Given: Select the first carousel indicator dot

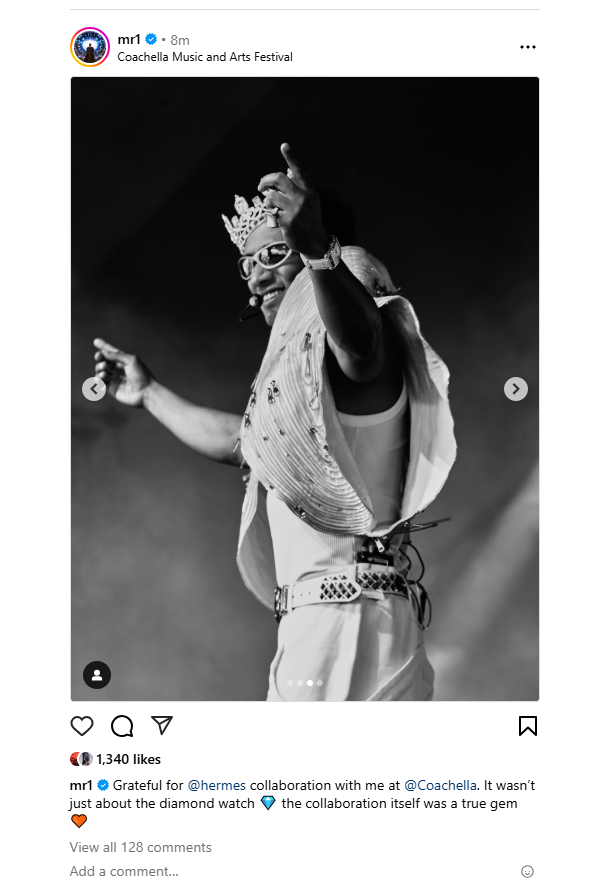Looking at the screenshot, I should [x=290, y=683].
